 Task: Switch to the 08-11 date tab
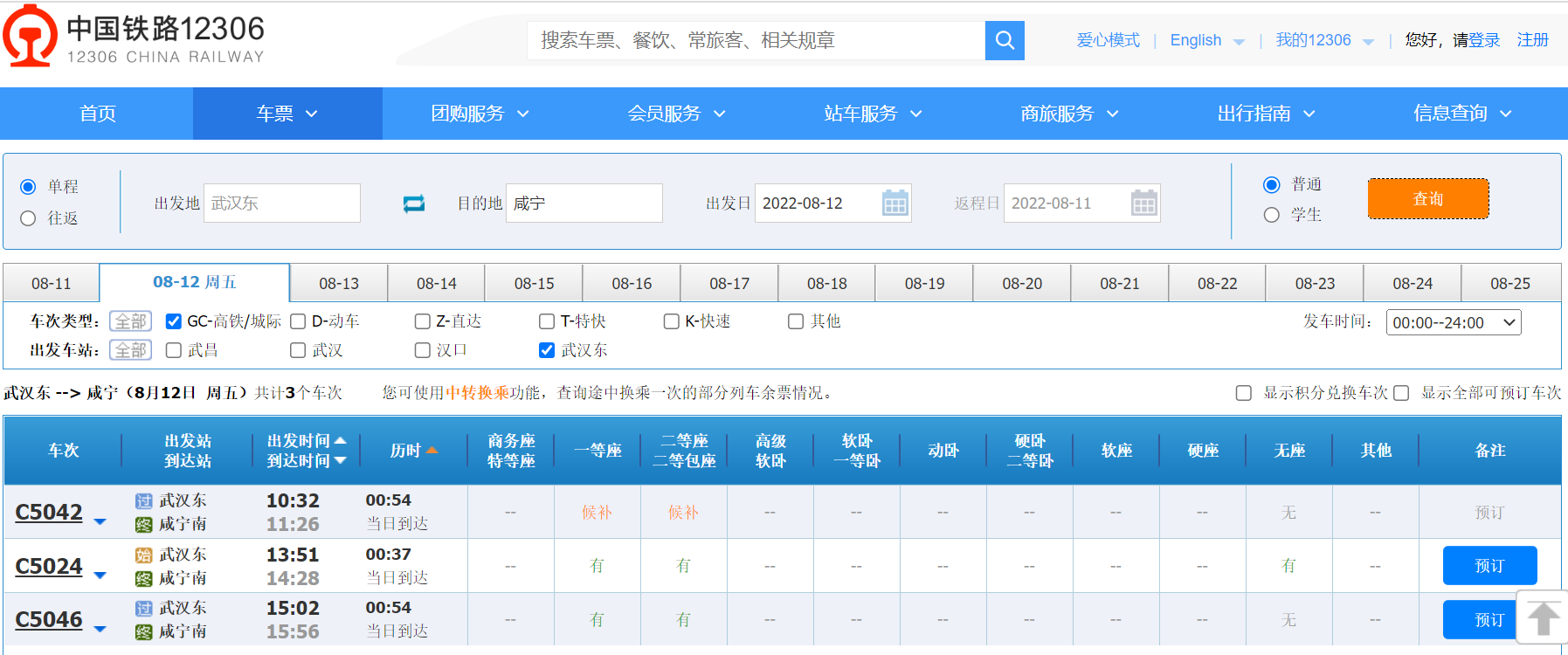tap(52, 284)
